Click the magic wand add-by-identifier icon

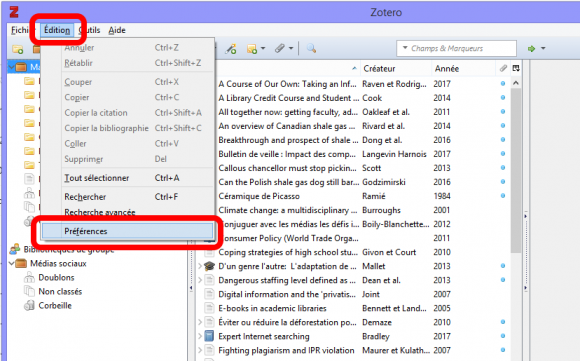(x=231, y=48)
